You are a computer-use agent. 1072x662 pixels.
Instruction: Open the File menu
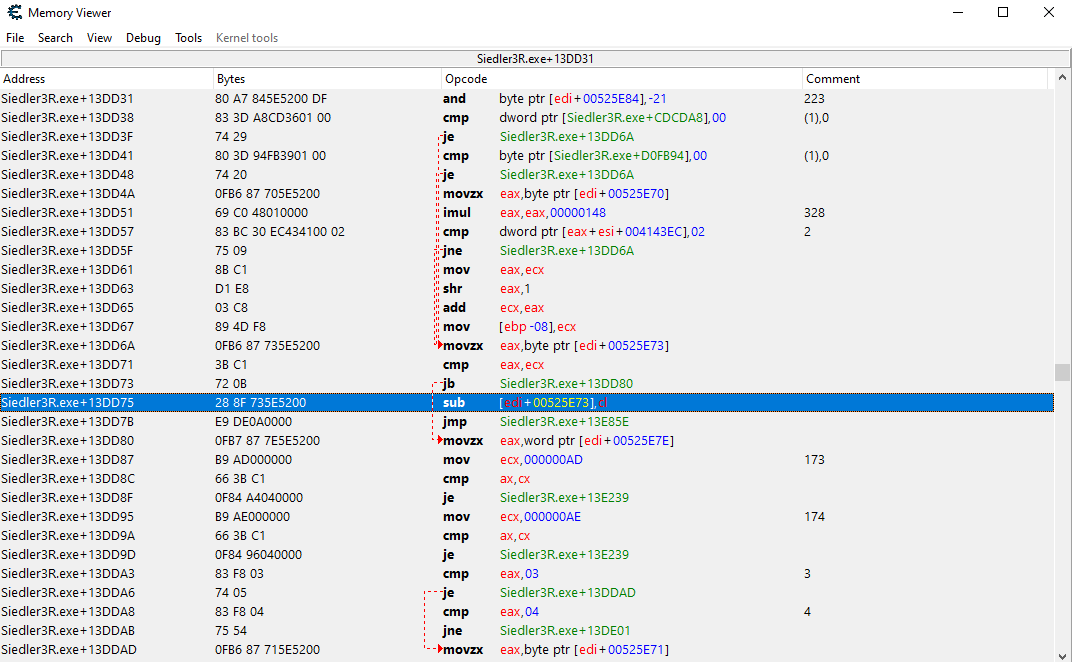point(15,38)
